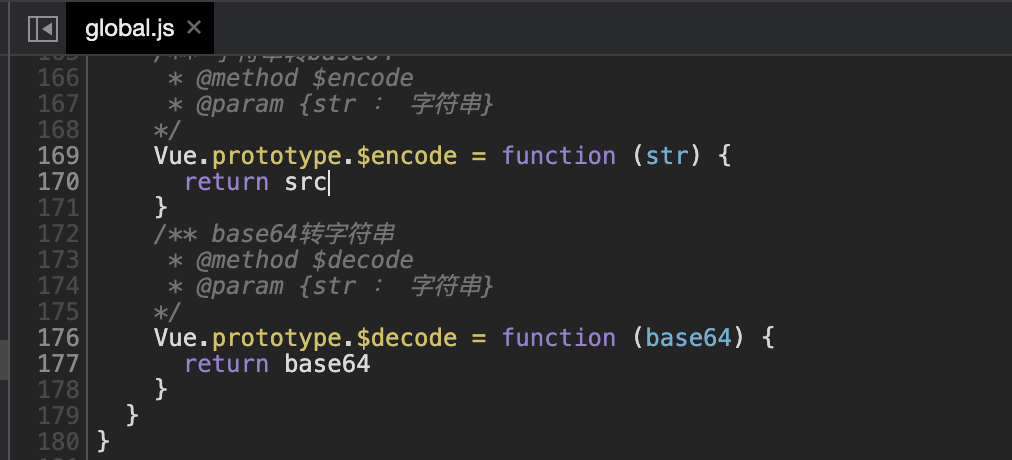Select the global.js file tab
This screenshot has height=460, width=1012.
click(x=129, y=29)
